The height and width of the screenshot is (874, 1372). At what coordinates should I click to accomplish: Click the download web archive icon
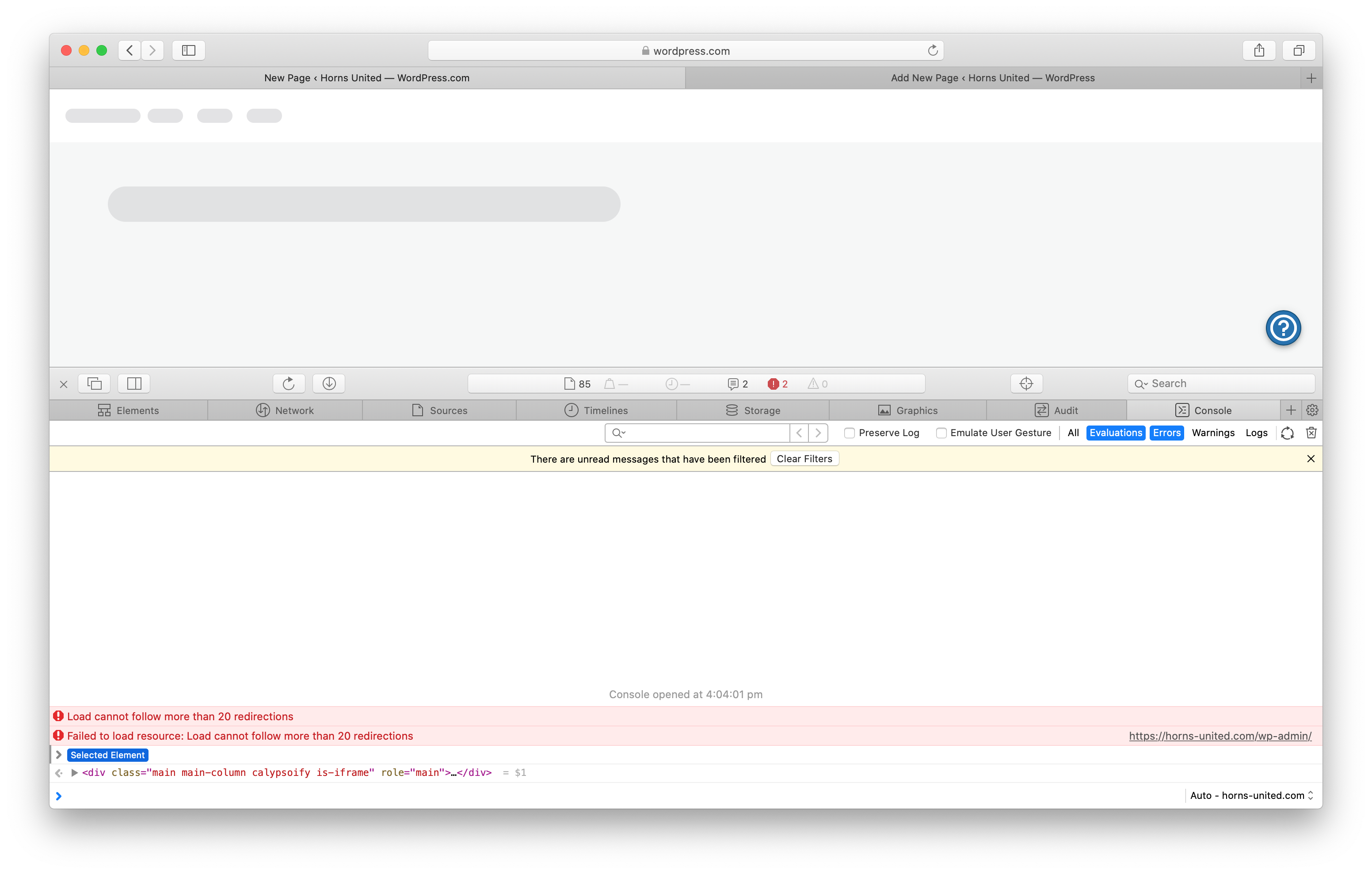tap(329, 384)
